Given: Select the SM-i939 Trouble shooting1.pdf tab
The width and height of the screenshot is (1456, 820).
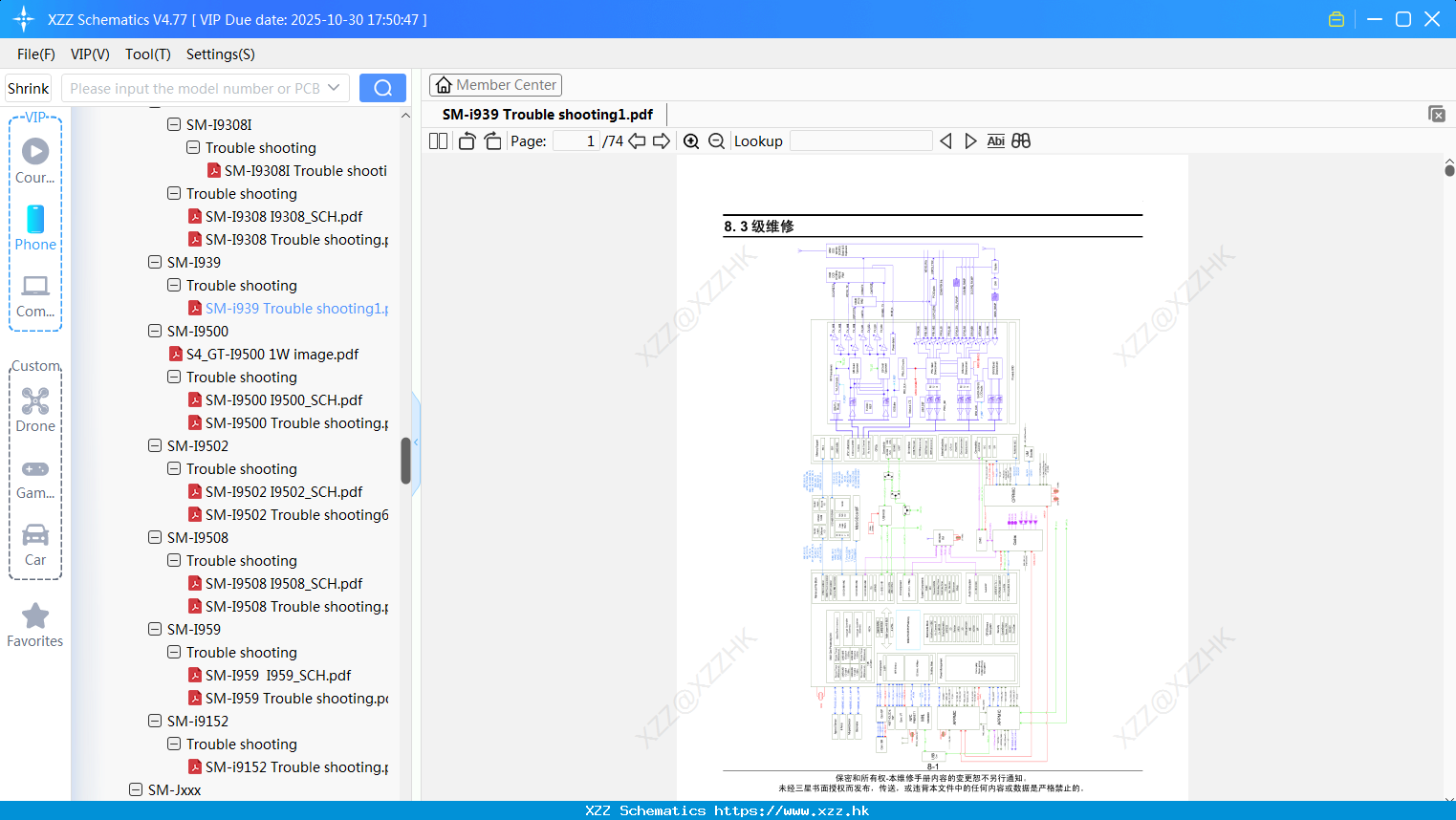Looking at the screenshot, I should pyautogui.click(x=546, y=114).
